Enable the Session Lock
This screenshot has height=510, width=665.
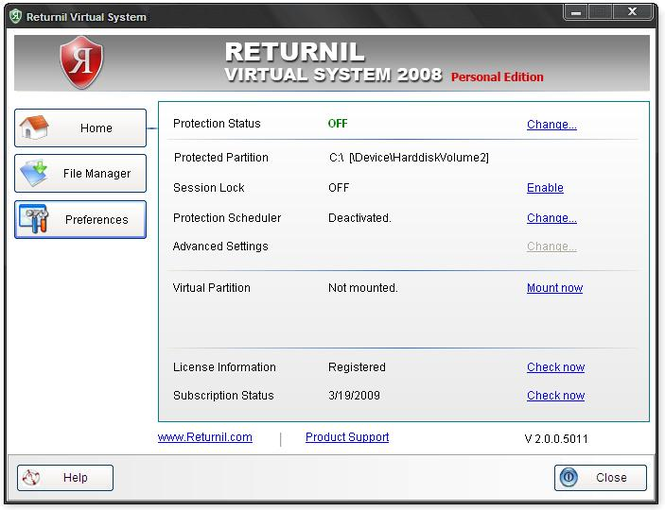(545, 188)
